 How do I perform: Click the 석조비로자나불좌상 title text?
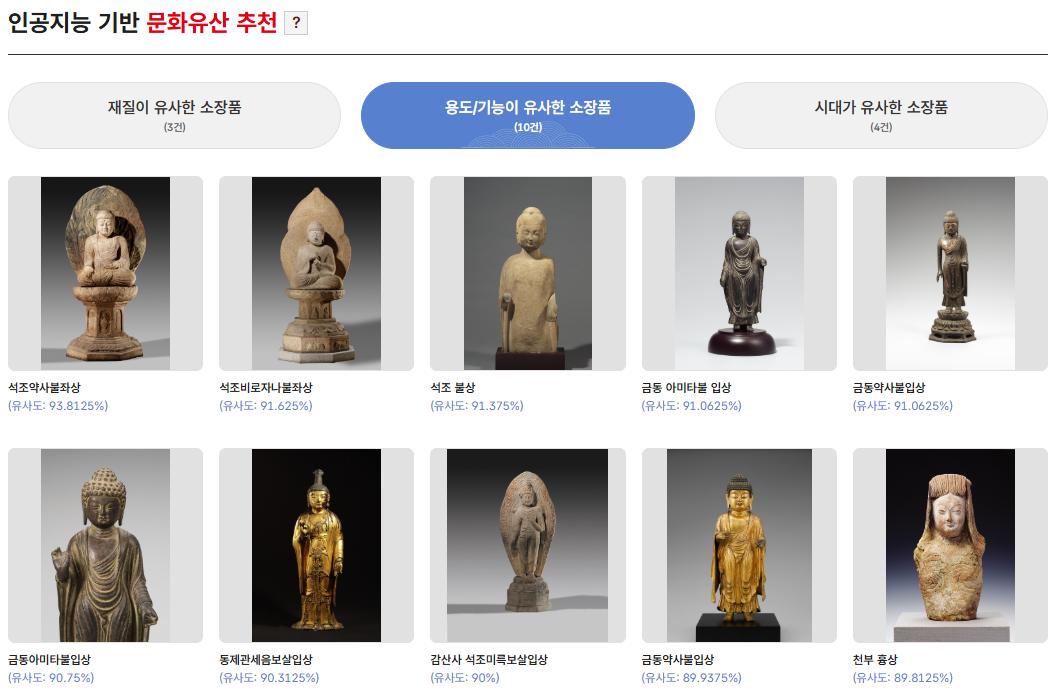pos(266,388)
